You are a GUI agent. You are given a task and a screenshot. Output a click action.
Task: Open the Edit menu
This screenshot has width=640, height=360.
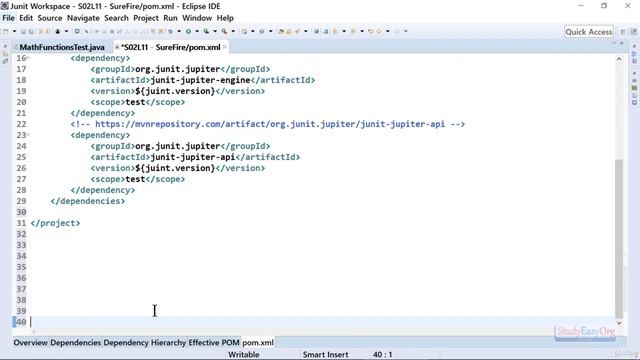26,18
